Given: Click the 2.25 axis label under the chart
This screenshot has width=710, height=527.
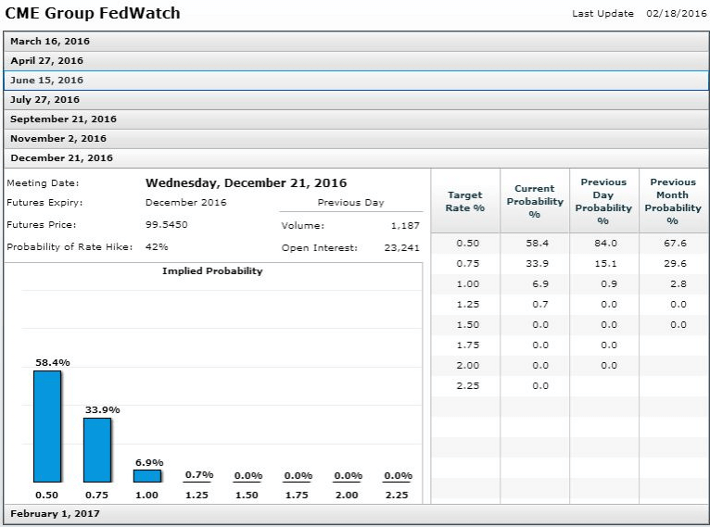Looking at the screenshot, I should point(397,495).
